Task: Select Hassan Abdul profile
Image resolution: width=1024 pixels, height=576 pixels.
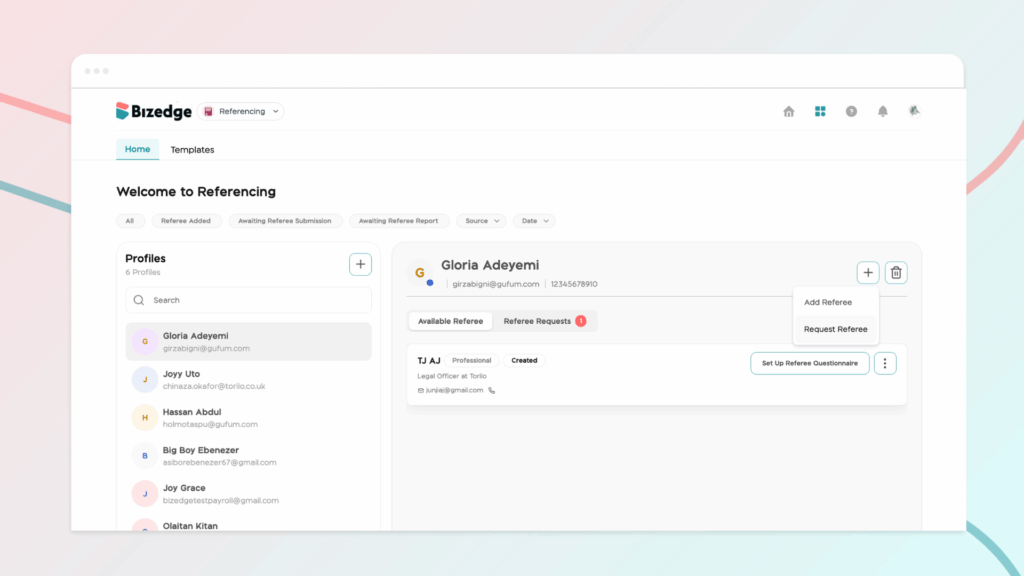Action: [248, 417]
